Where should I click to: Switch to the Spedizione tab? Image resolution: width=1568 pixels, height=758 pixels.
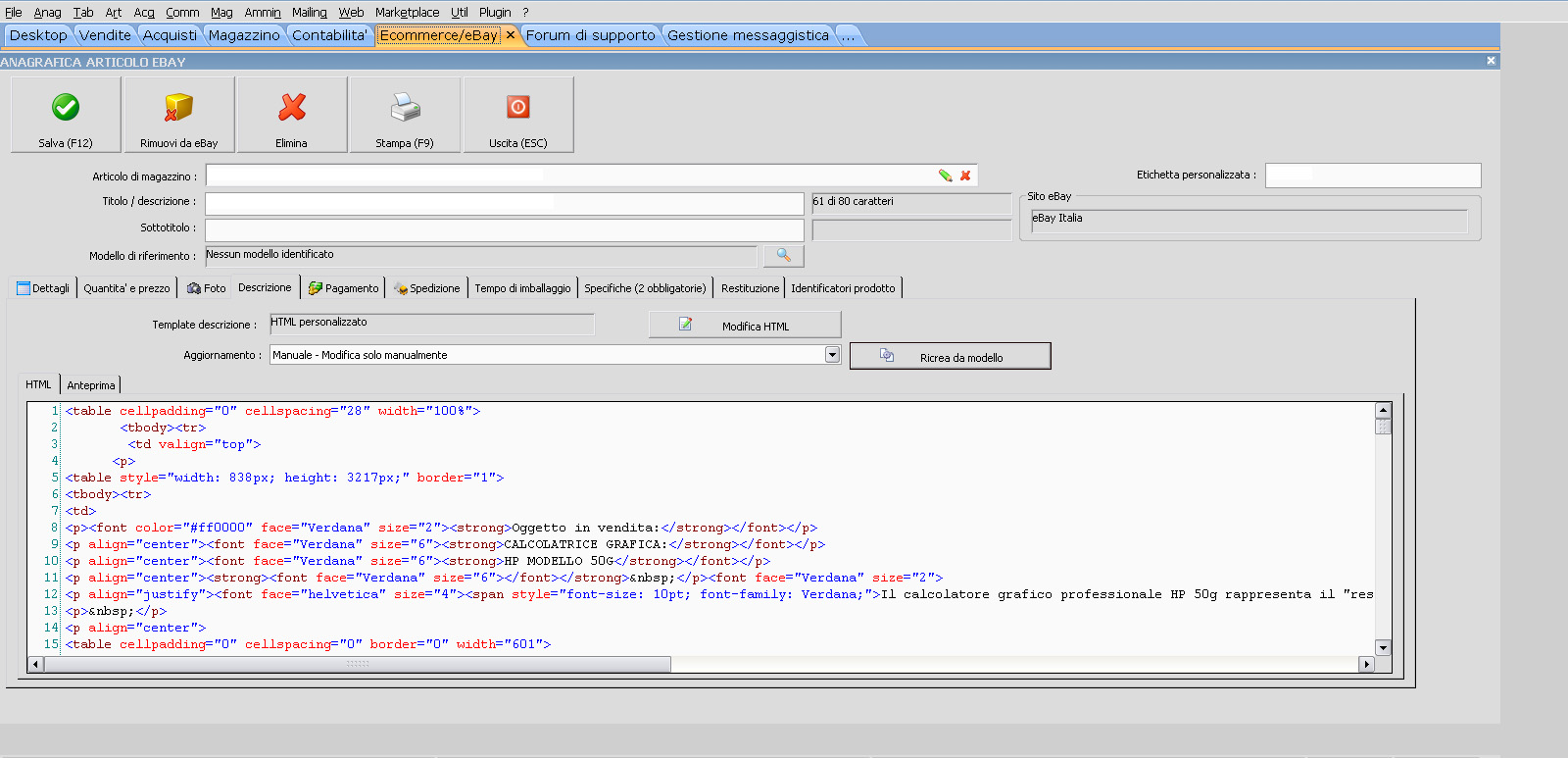(427, 288)
